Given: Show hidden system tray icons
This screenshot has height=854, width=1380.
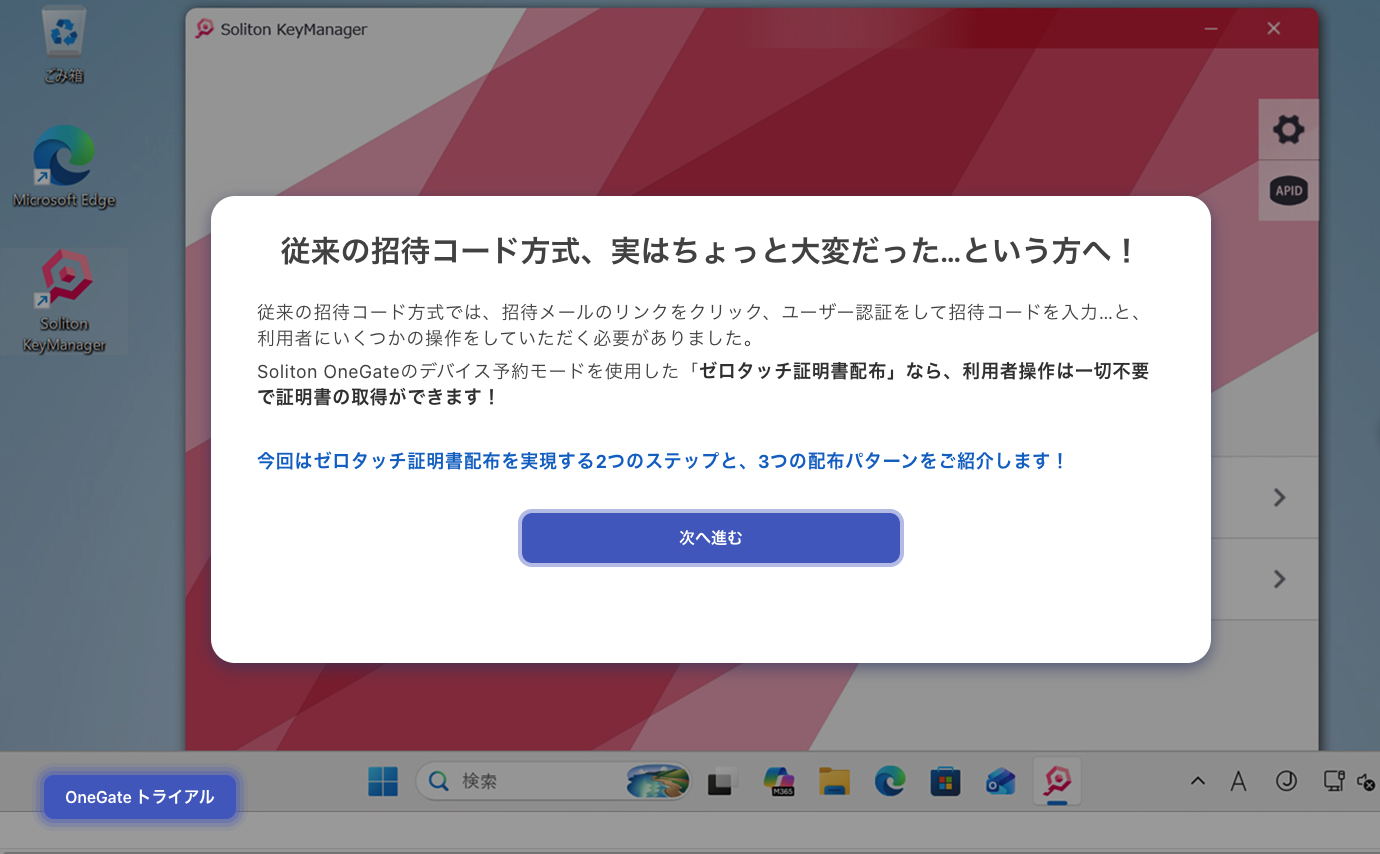Looking at the screenshot, I should coord(1198,781).
